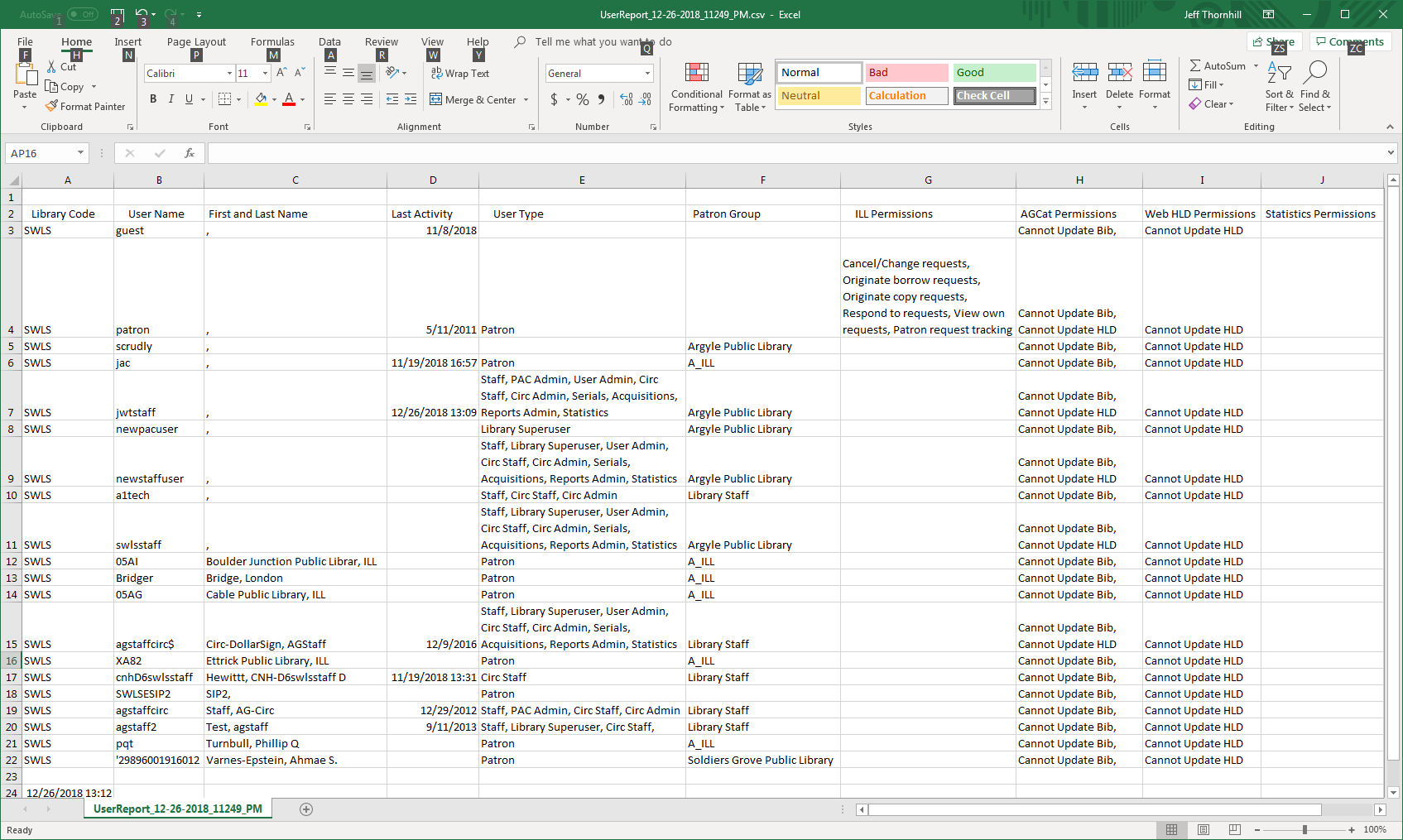The image size is (1403, 840).
Task: Expand cell styles gallery
Action: point(1046,102)
